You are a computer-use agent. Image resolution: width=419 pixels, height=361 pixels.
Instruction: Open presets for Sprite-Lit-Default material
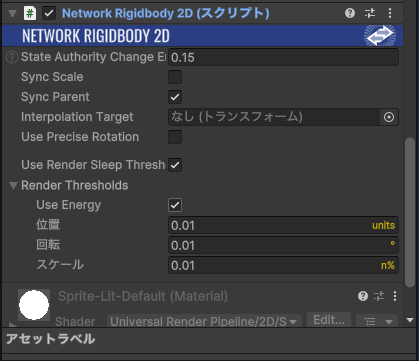point(379,296)
